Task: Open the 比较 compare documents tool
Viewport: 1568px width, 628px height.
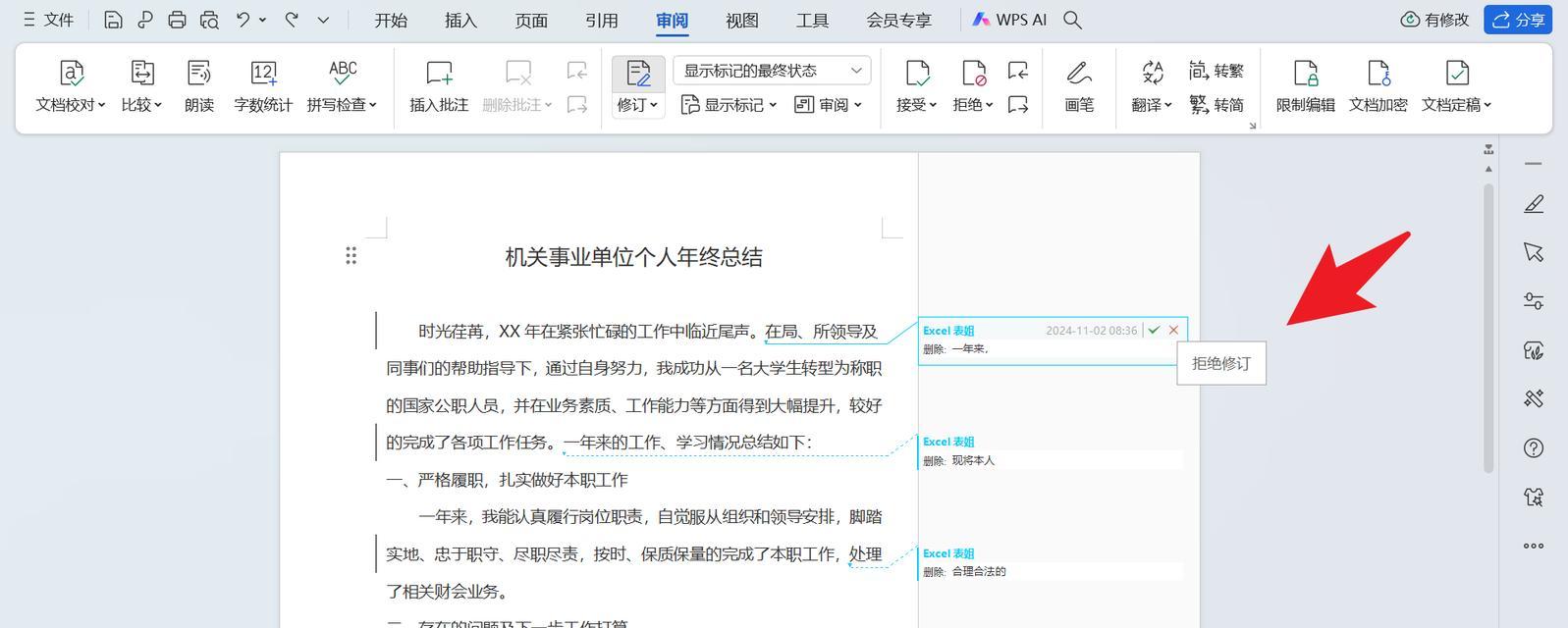Action: pyautogui.click(x=142, y=86)
